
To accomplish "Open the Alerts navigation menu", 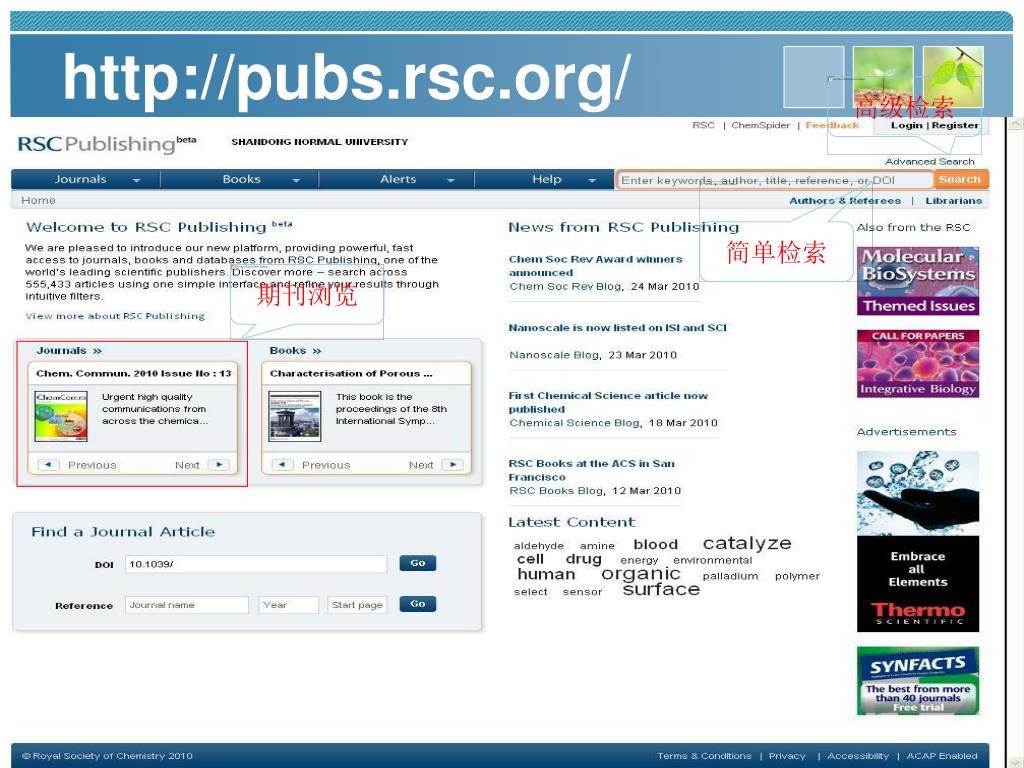I will click(398, 179).
